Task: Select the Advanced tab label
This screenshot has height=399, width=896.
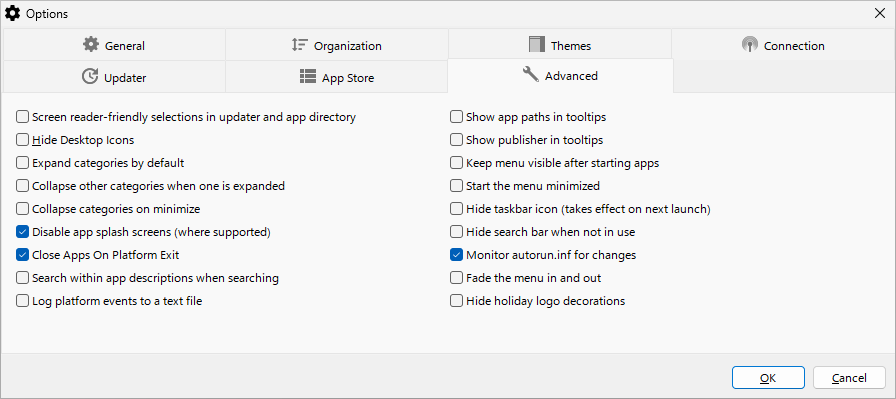Action: click(571, 76)
